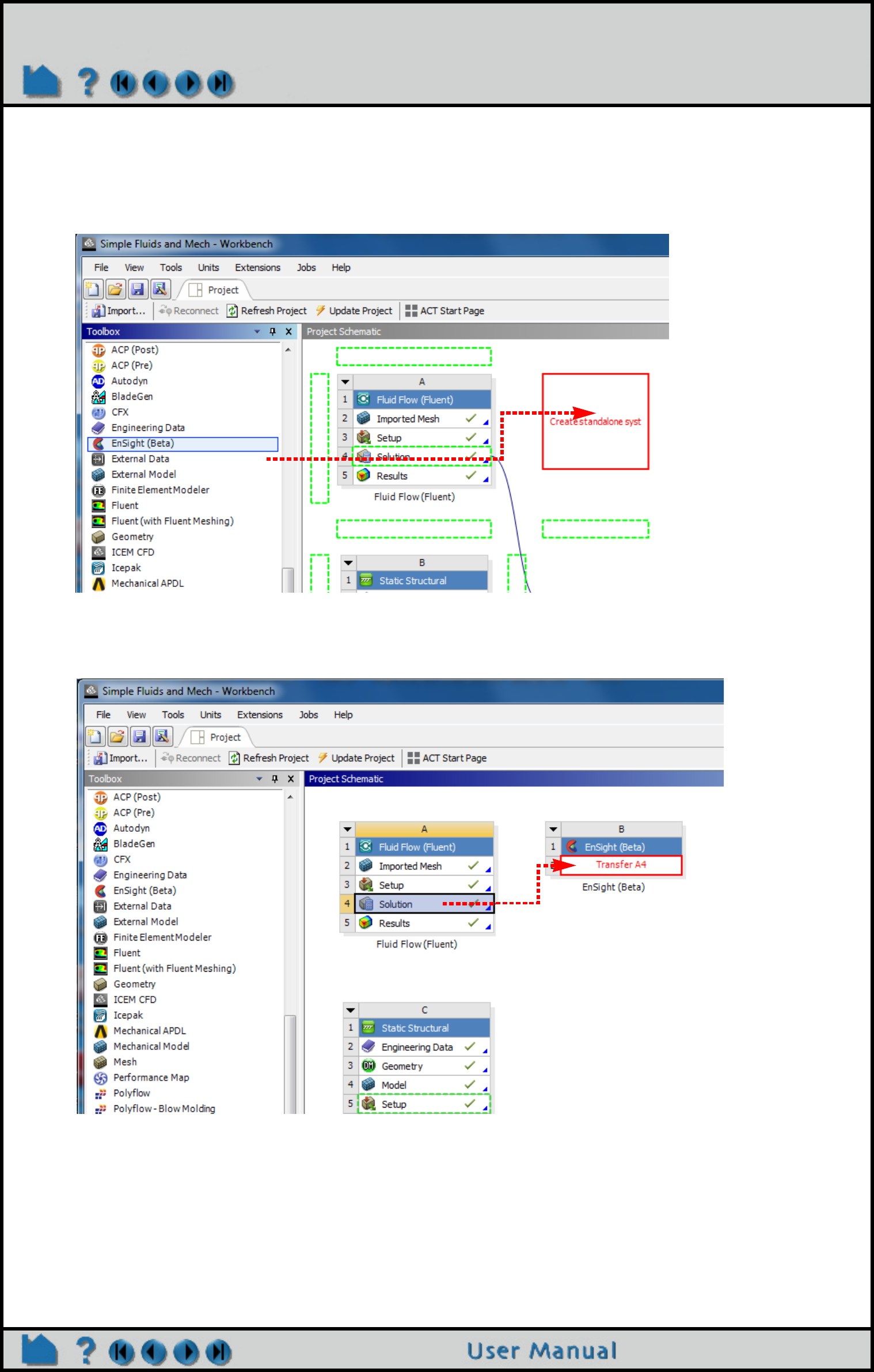
Task: Open Toolbox dropdown arrow in lower screenshot
Action: (260, 779)
